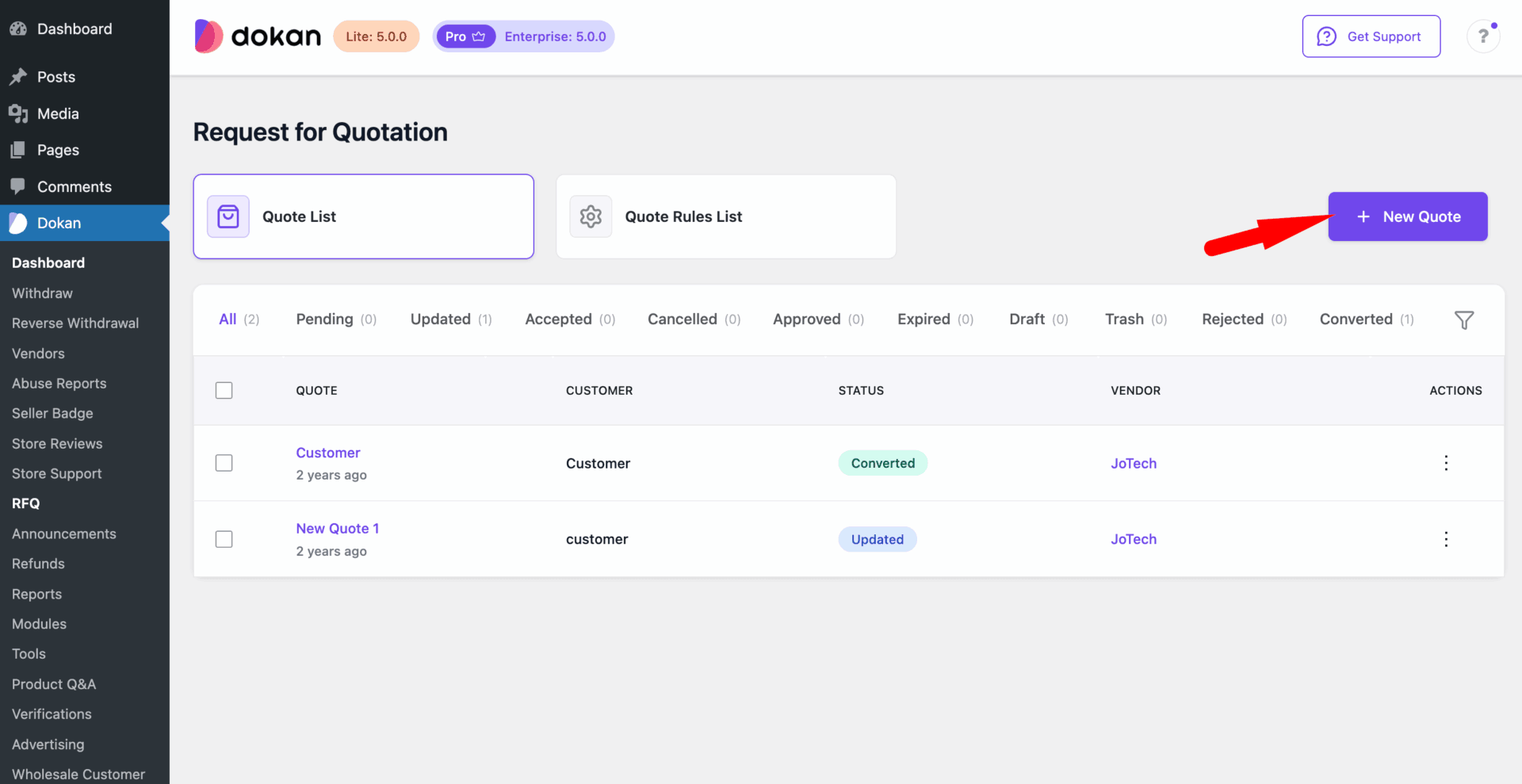Filter quotes by Draft status

tap(1039, 319)
